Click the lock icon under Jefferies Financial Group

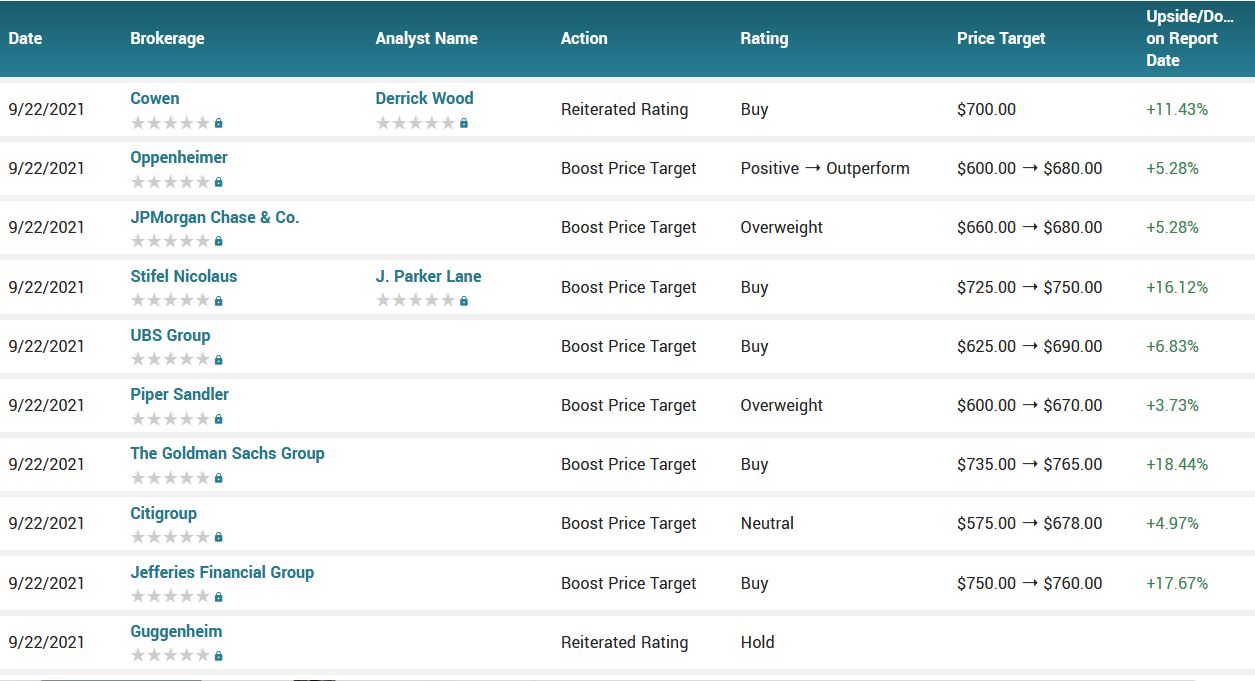point(219,597)
